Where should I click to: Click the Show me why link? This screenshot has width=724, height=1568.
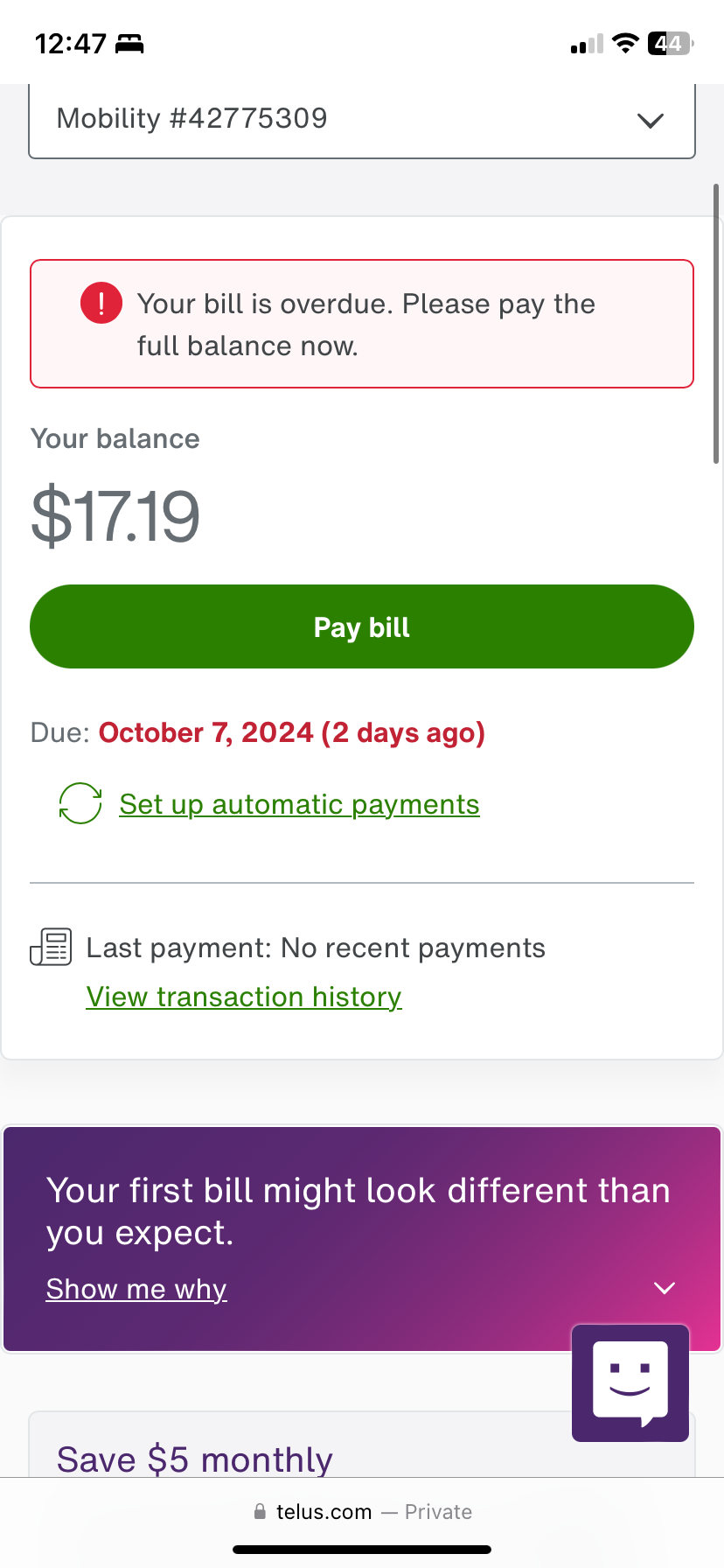(136, 1289)
